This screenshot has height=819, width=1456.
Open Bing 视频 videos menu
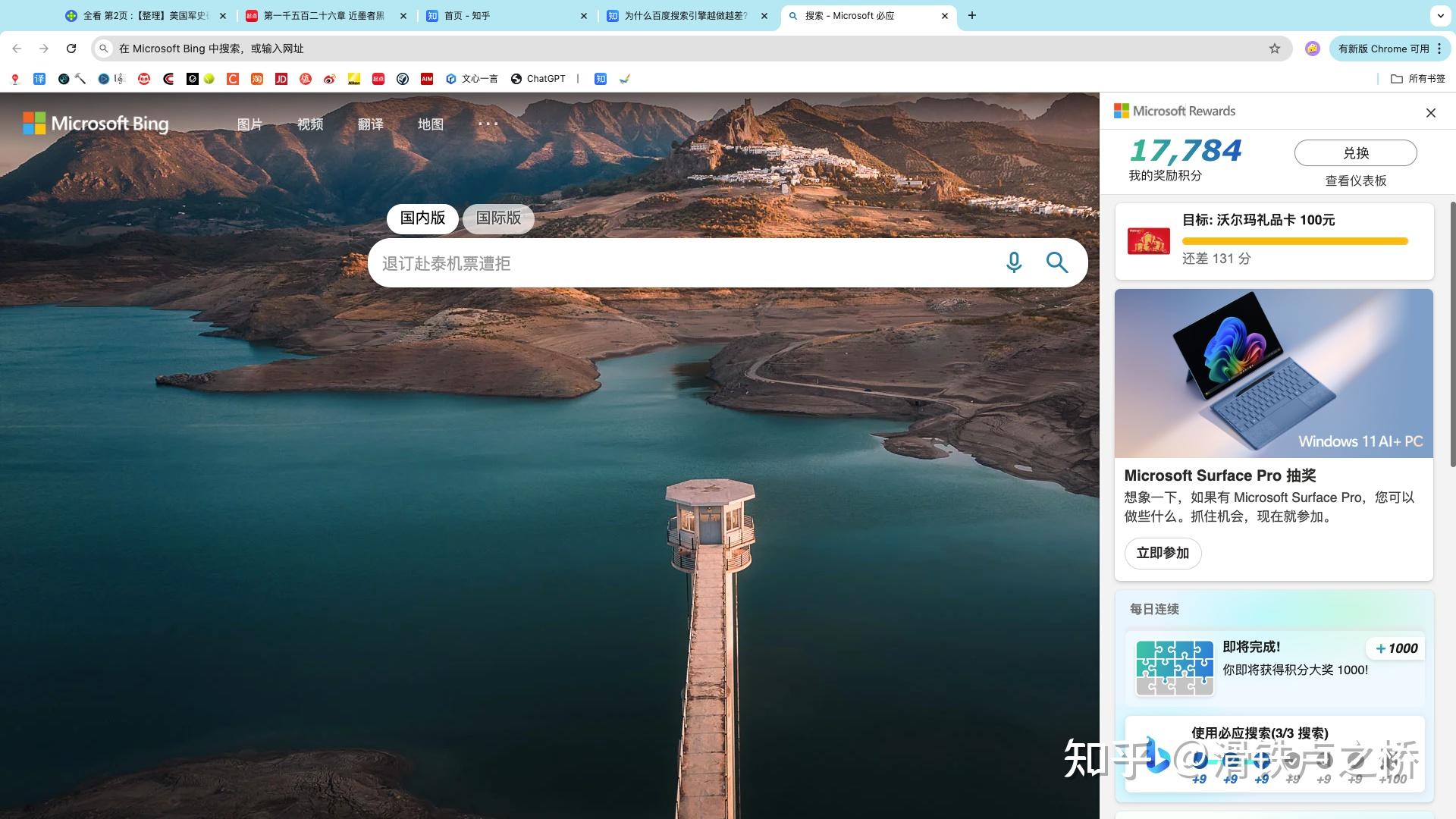(x=310, y=124)
